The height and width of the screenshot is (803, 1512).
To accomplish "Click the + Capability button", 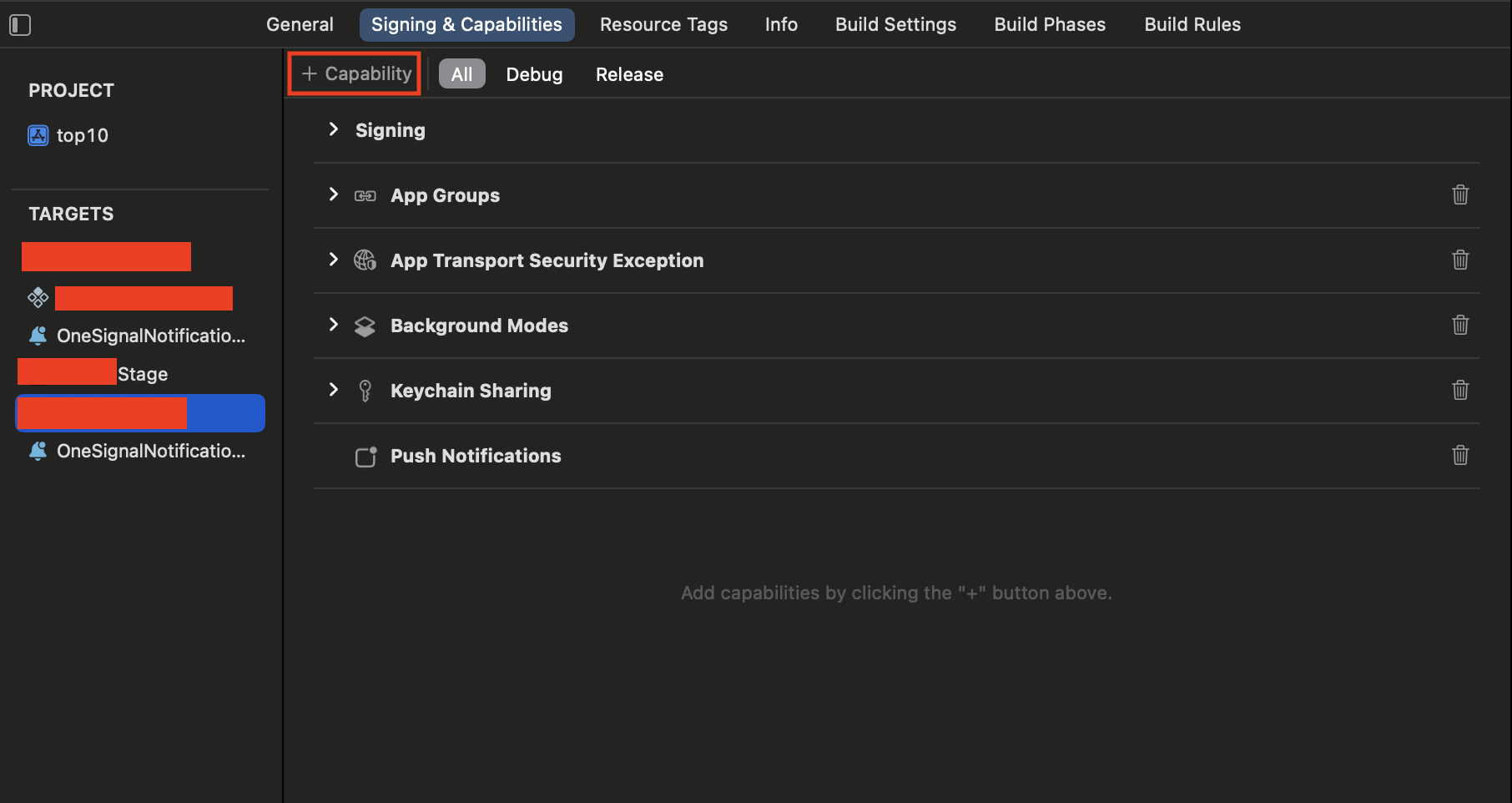I will 355,73.
